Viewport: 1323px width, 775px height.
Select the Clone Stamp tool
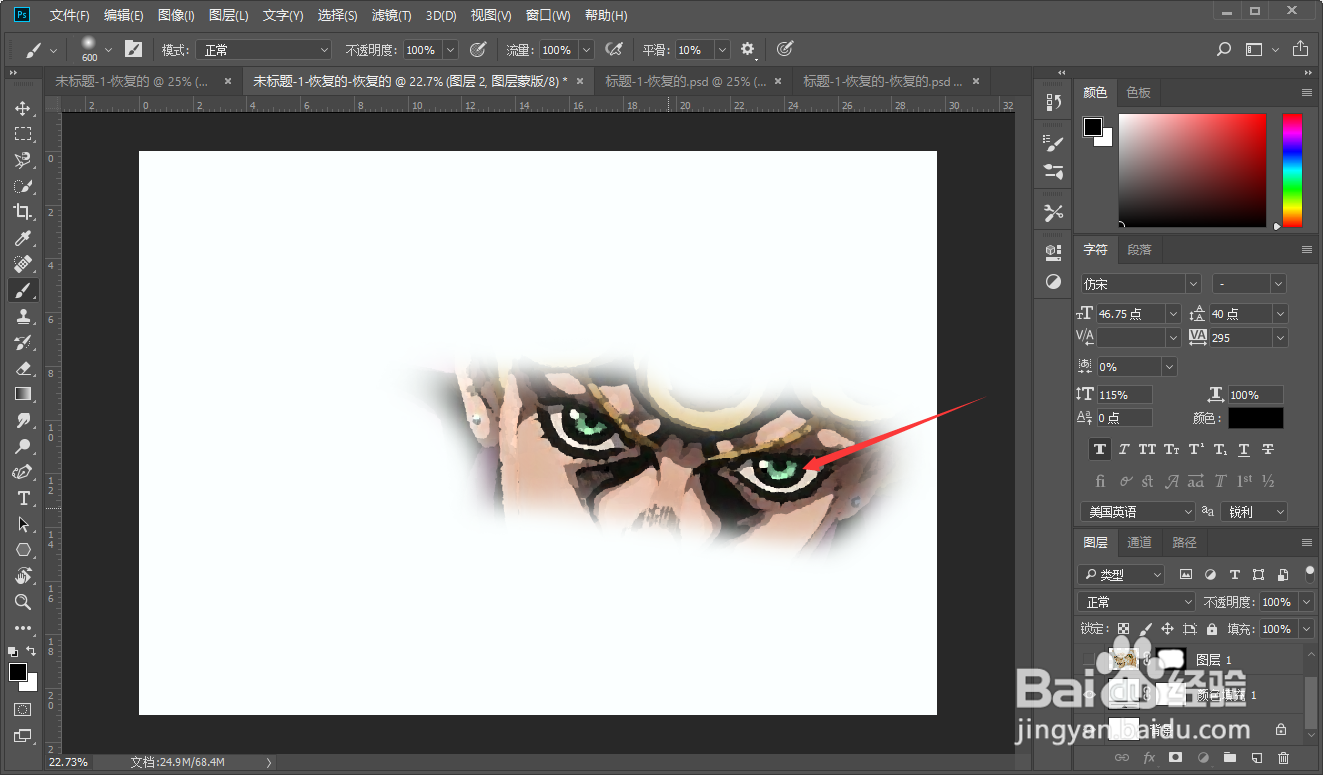coord(22,316)
